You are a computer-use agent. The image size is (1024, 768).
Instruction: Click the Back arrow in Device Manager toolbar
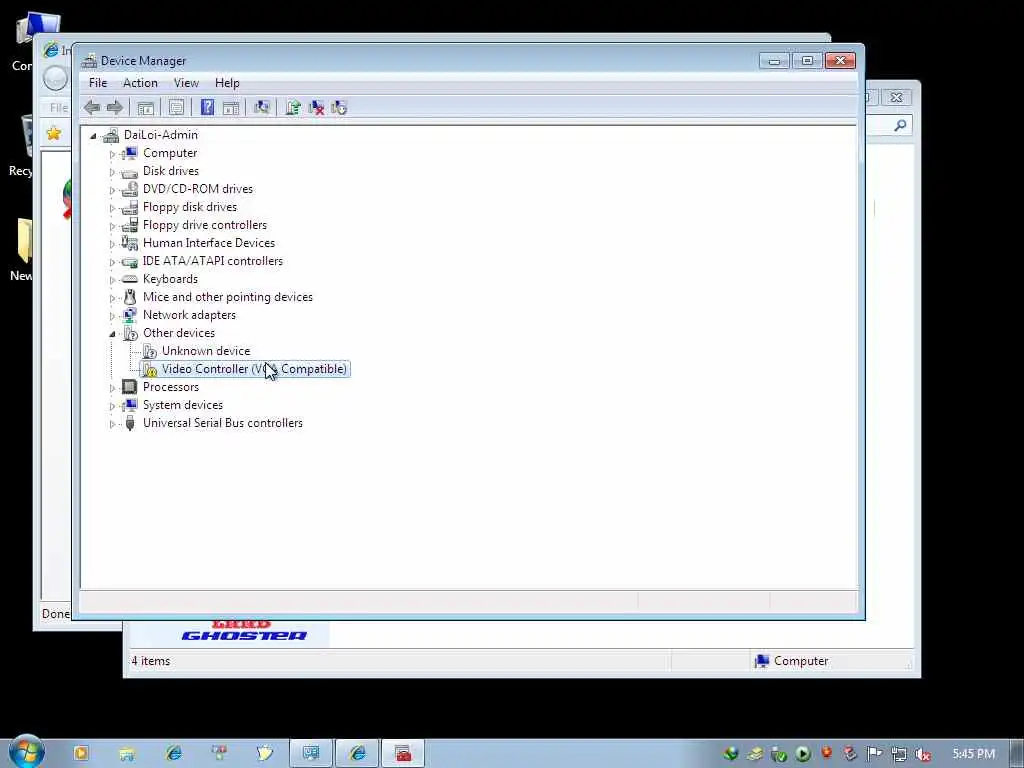point(92,108)
